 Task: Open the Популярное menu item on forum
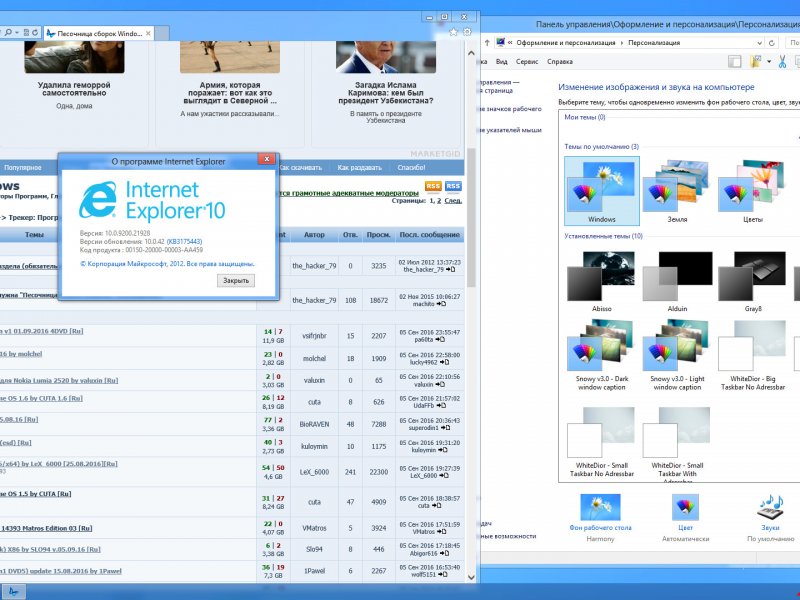22,167
